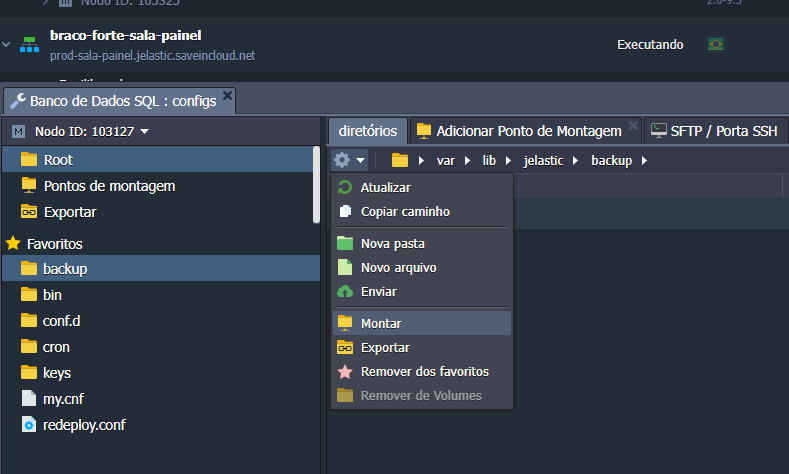789x474 pixels.
Task: Close the Banco de Dados SQL tab
Action: click(227, 96)
